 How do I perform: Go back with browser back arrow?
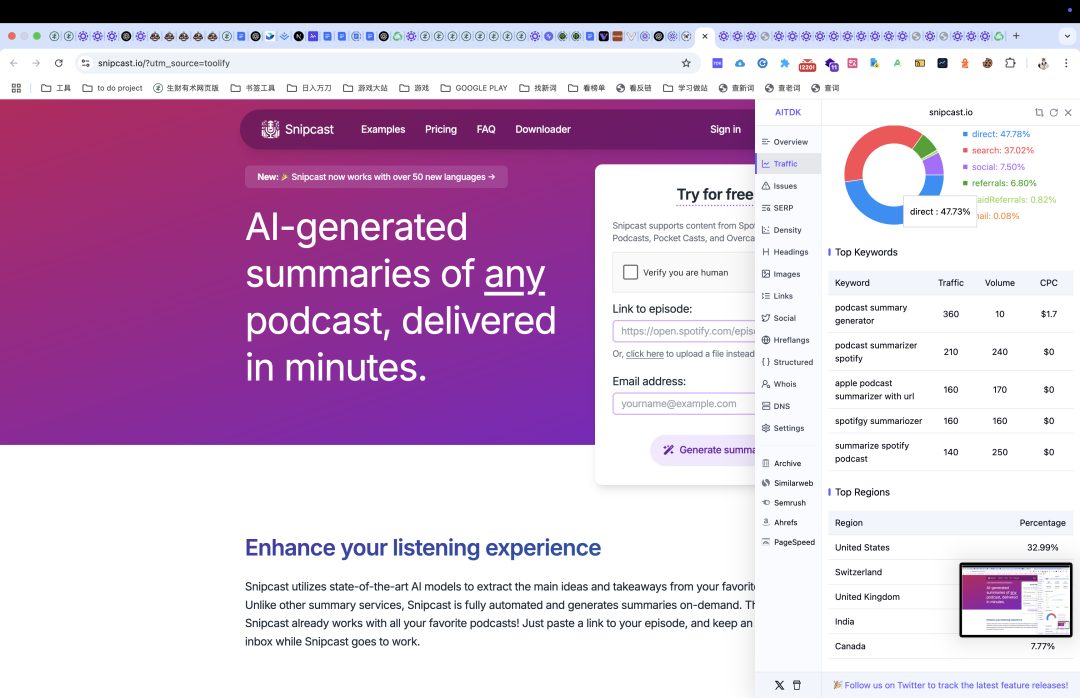[14, 63]
